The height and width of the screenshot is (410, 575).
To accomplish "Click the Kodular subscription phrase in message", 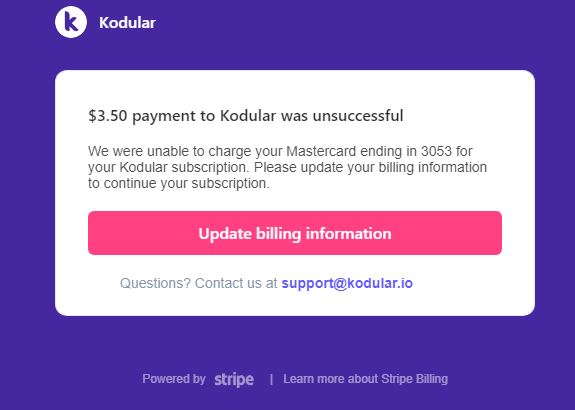I will tap(184, 167).
